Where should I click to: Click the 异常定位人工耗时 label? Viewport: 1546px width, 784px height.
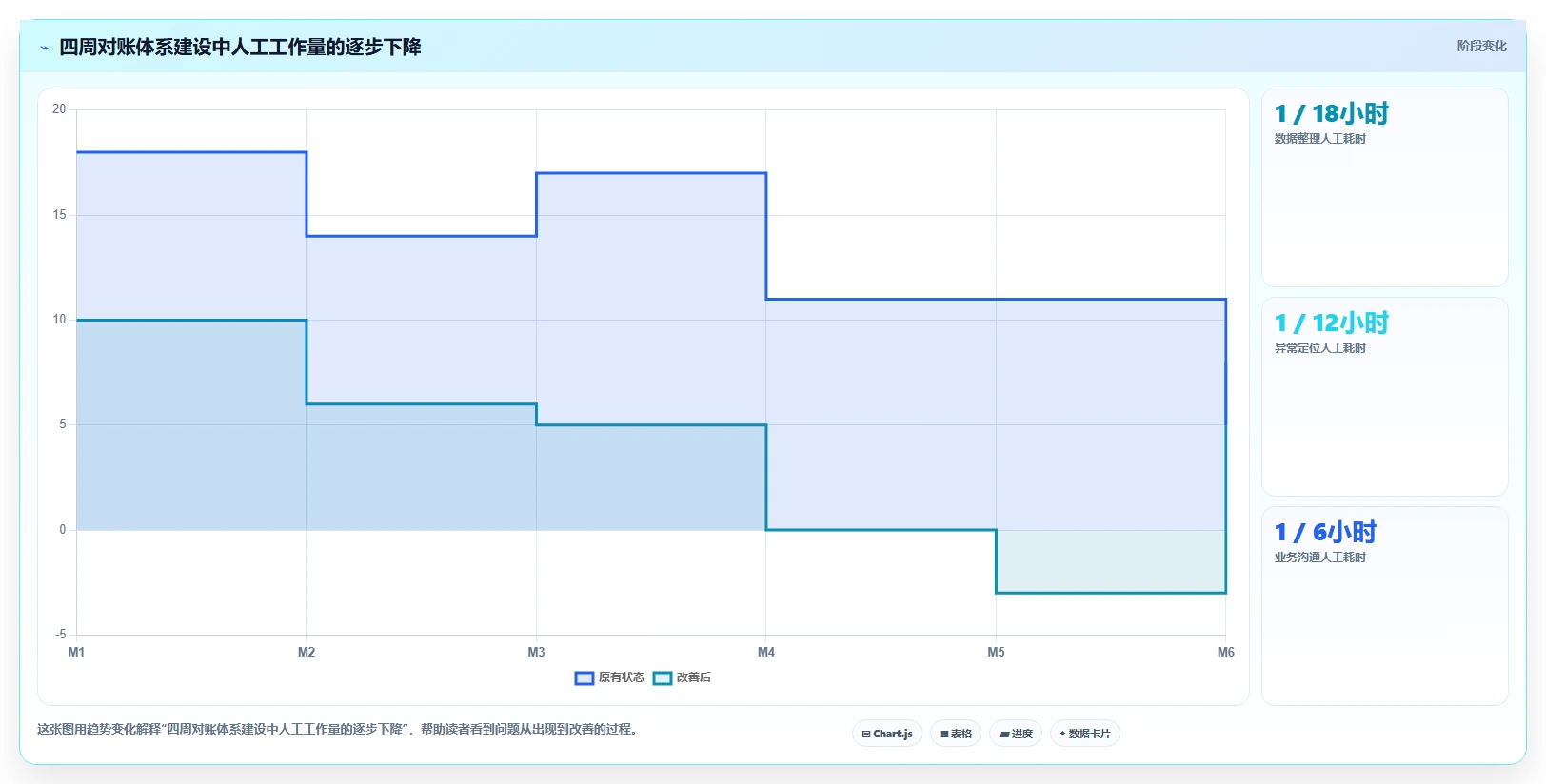coord(1319,348)
